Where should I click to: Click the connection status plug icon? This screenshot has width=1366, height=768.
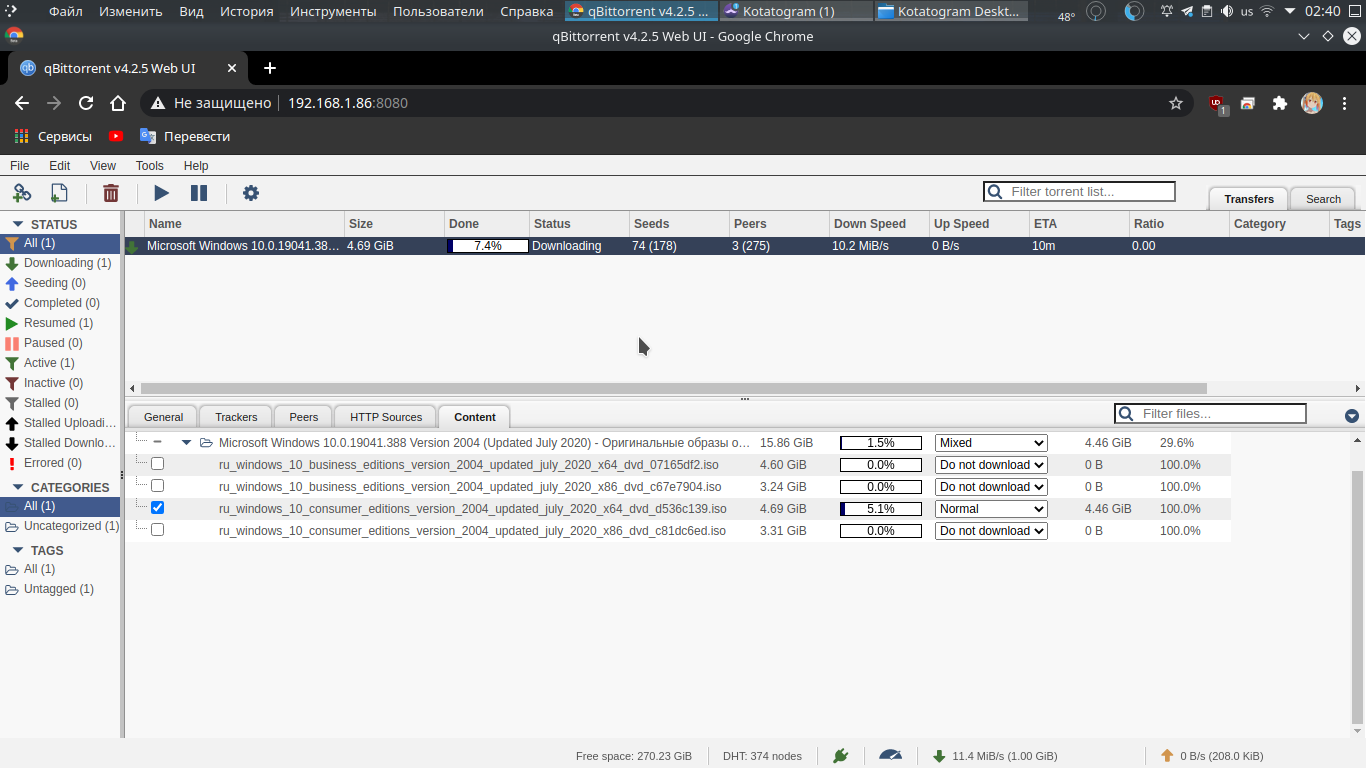pos(841,756)
